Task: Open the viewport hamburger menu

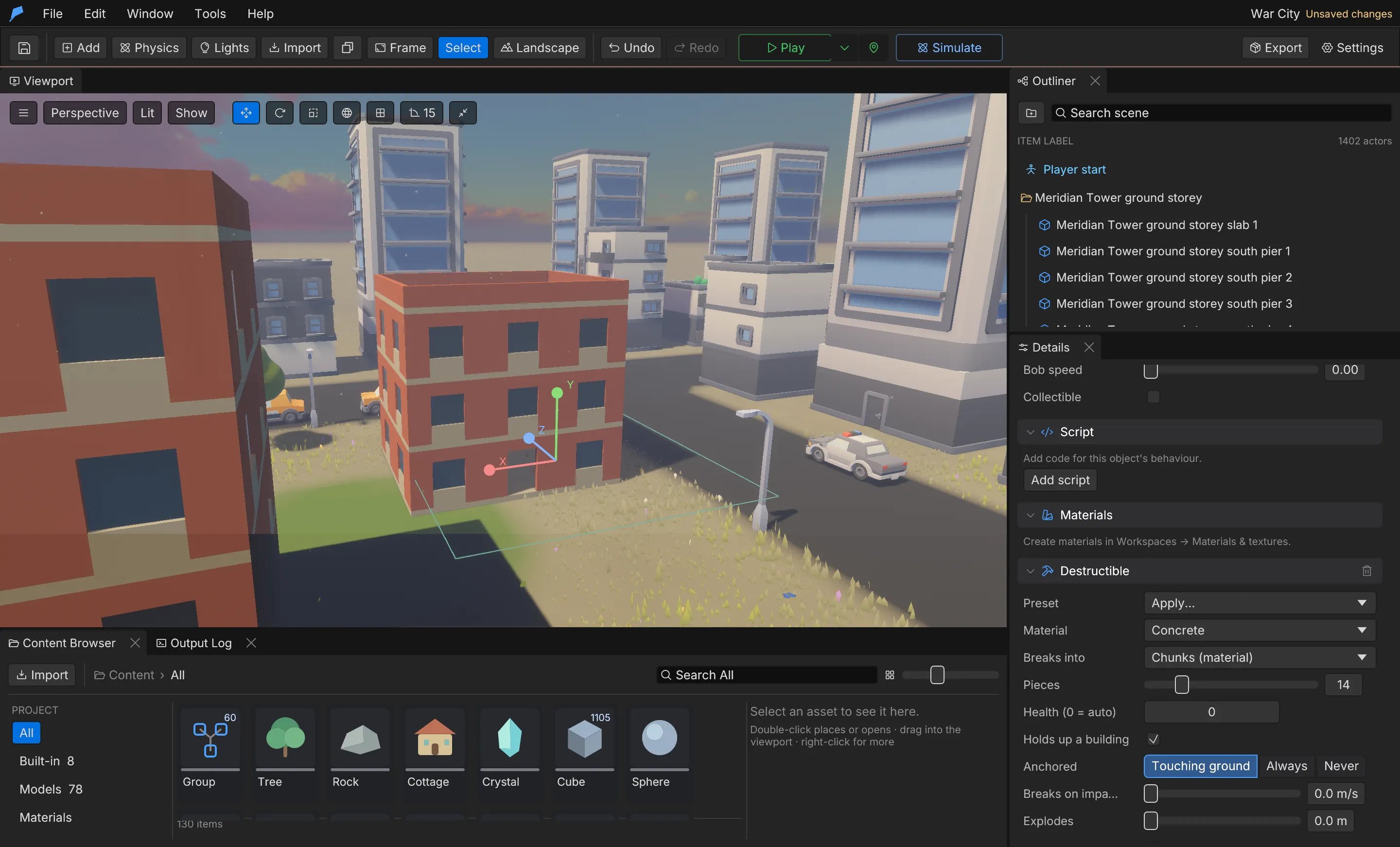Action: point(23,112)
